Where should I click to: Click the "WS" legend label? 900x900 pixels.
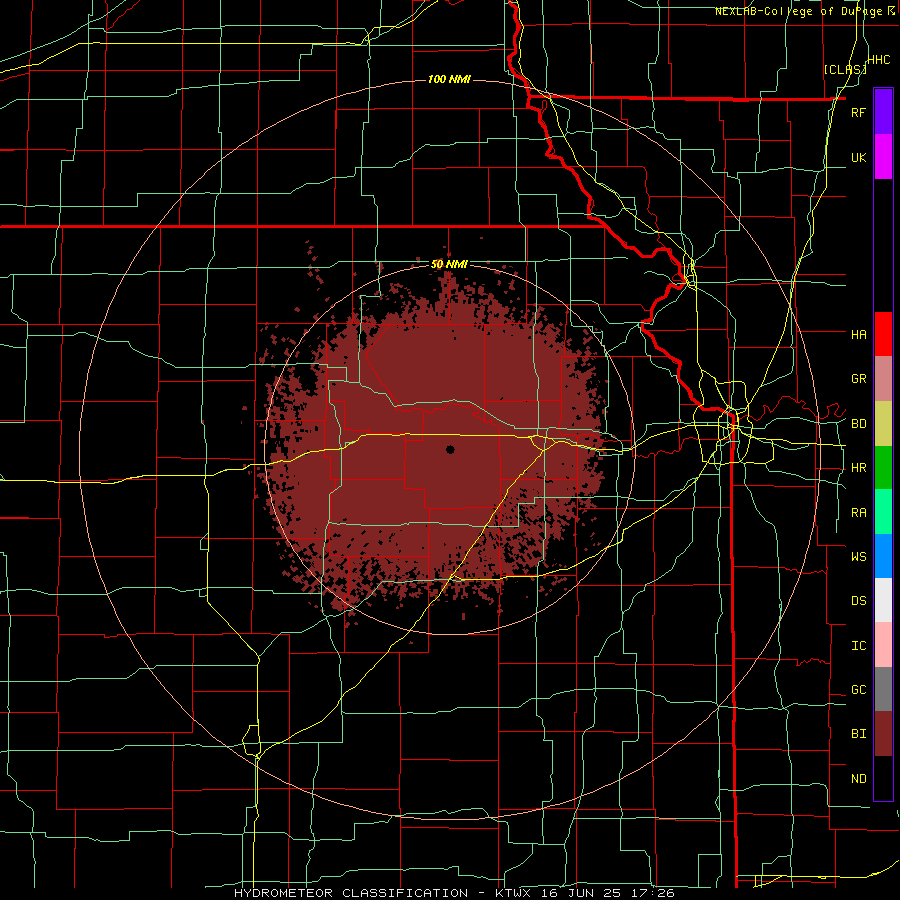(x=858, y=556)
